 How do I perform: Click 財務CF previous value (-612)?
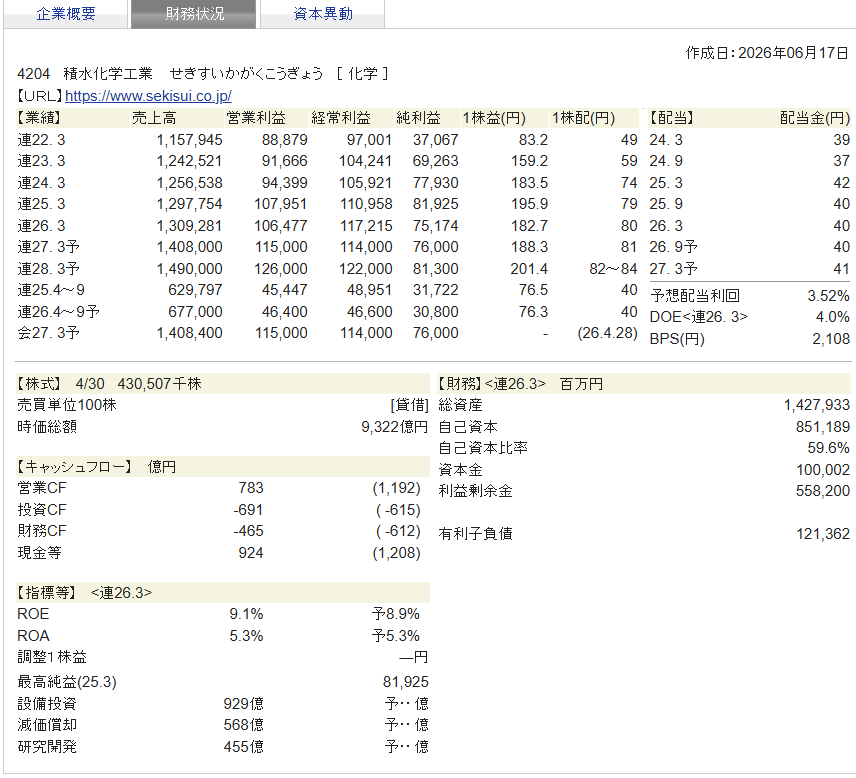[398, 531]
